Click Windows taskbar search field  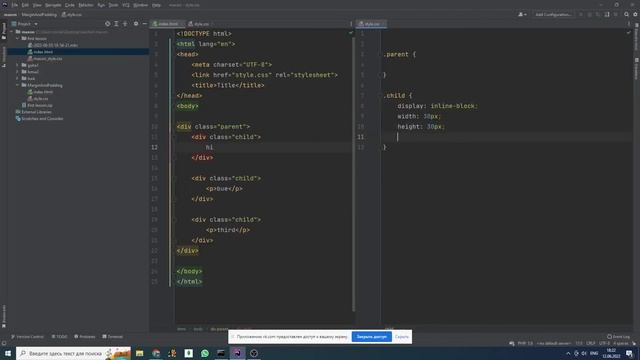[x=73, y=353]
